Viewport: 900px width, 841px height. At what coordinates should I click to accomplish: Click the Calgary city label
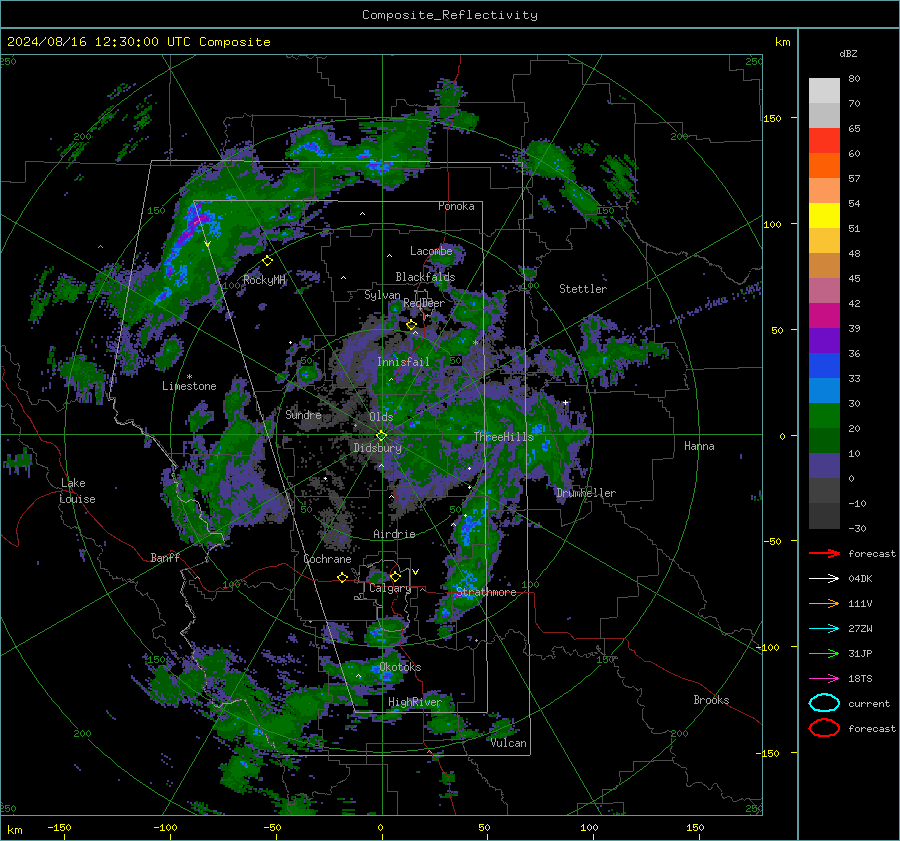tap(390, 588)
